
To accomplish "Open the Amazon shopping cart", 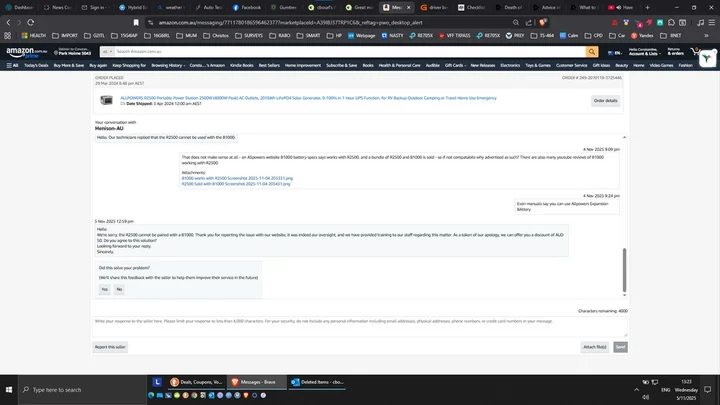I will pos(695,52).
